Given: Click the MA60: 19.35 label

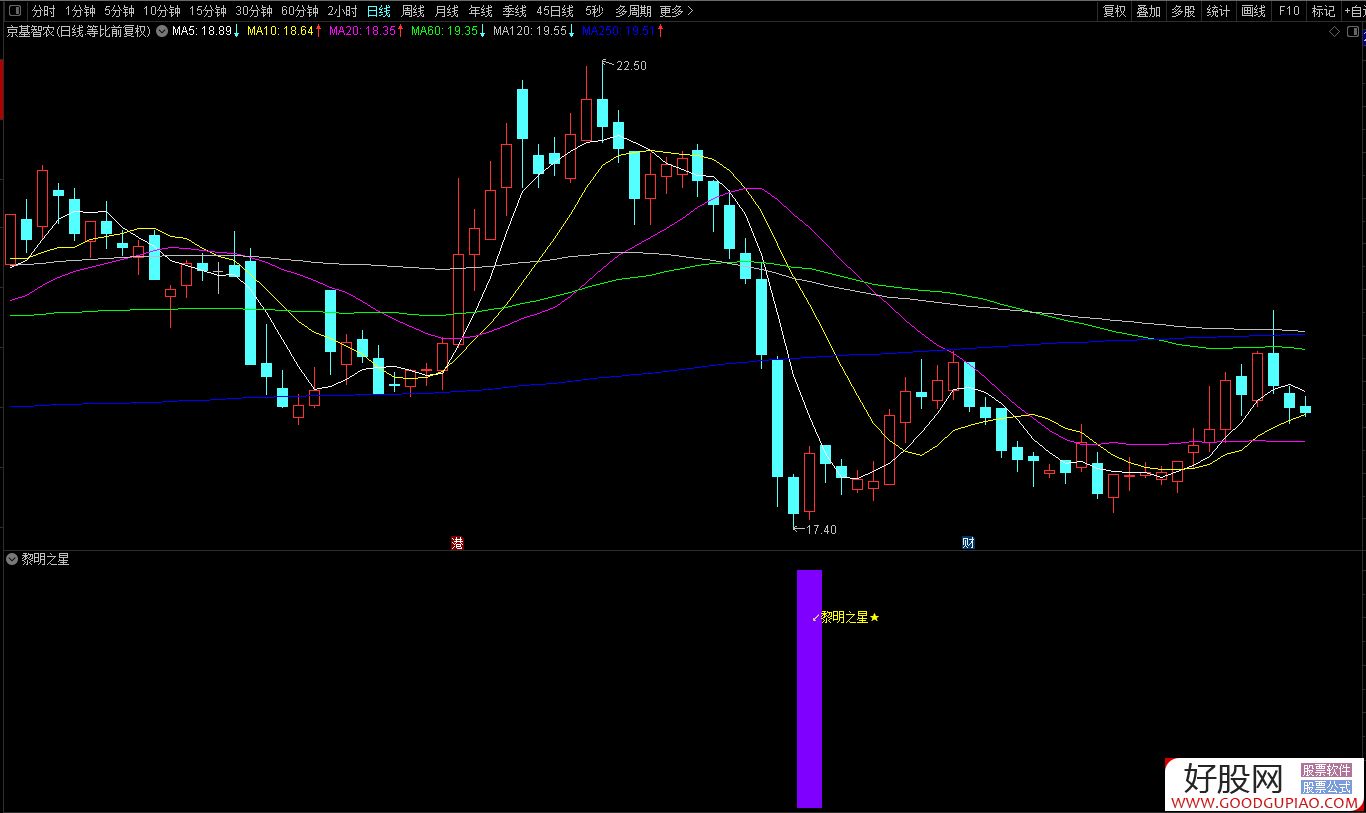Looking at the screenshot, I should tap(449, 31).
